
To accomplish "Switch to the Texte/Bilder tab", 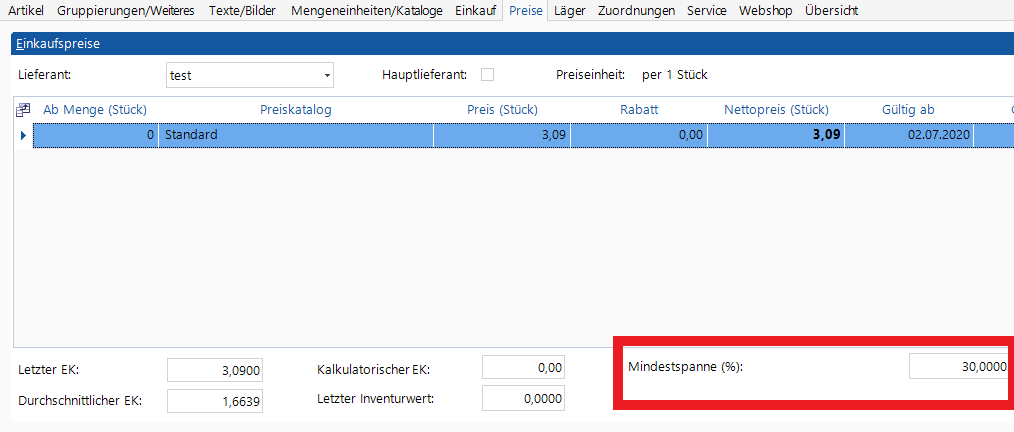I will pyautogui.click(x=242, y=11).
